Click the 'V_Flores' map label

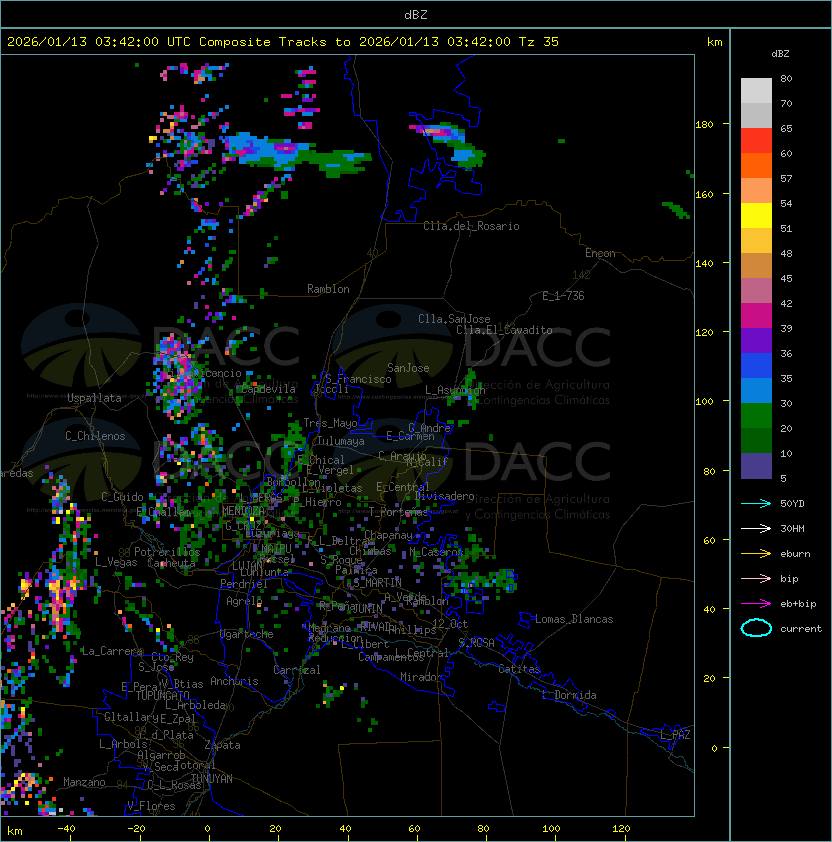click(x=151, y=806)
